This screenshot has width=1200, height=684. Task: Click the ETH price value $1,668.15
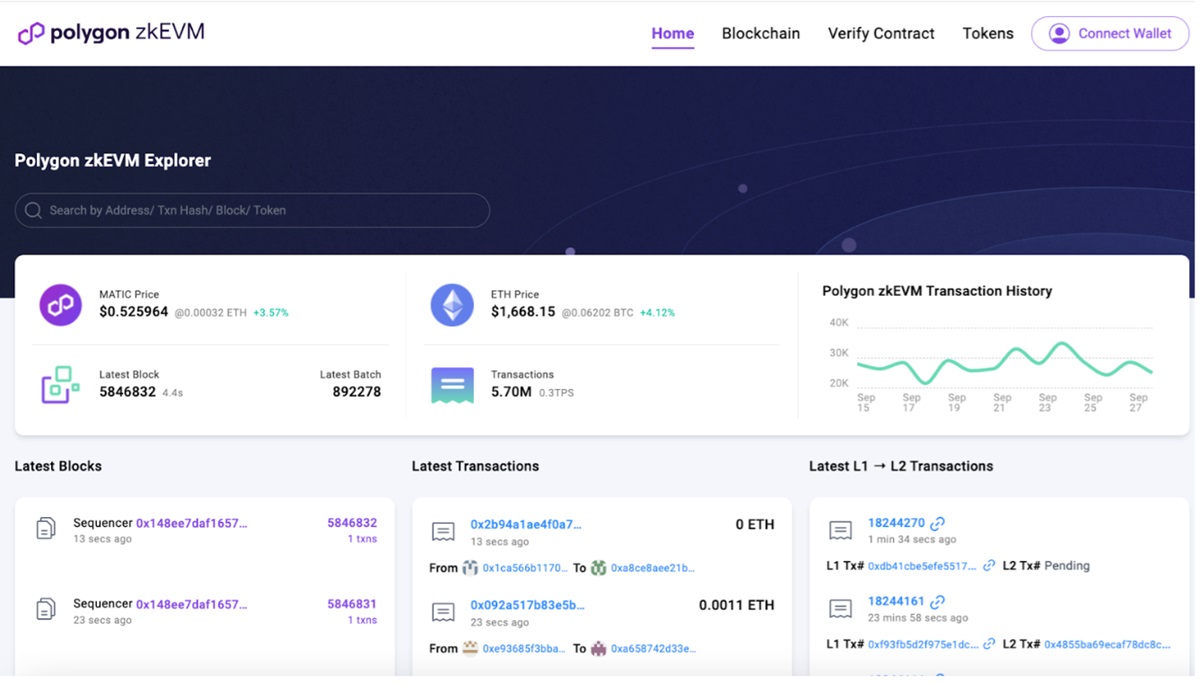(523, 312)
